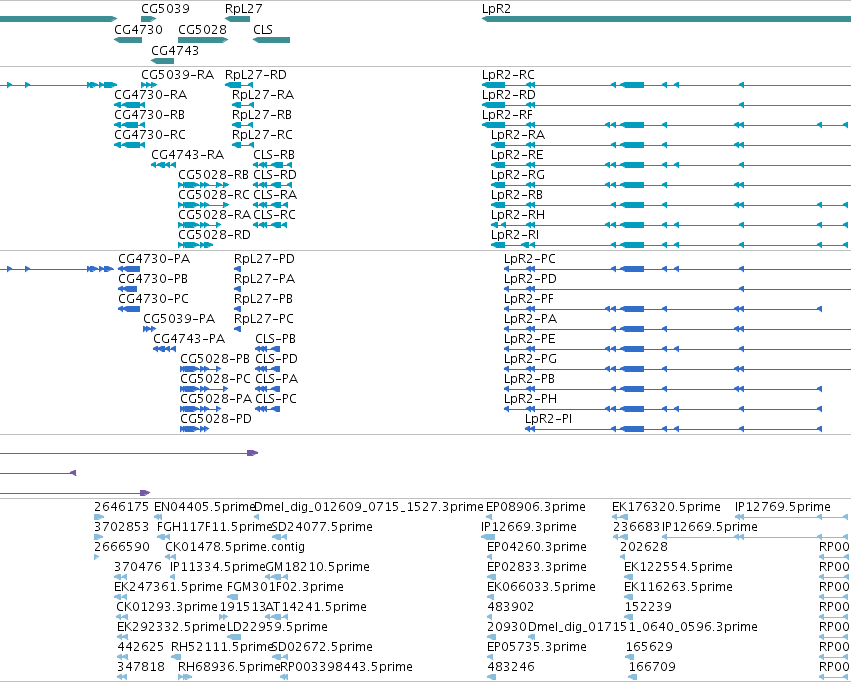
Task: Select EST GM18210.5prime
Action: pos(317,567)
